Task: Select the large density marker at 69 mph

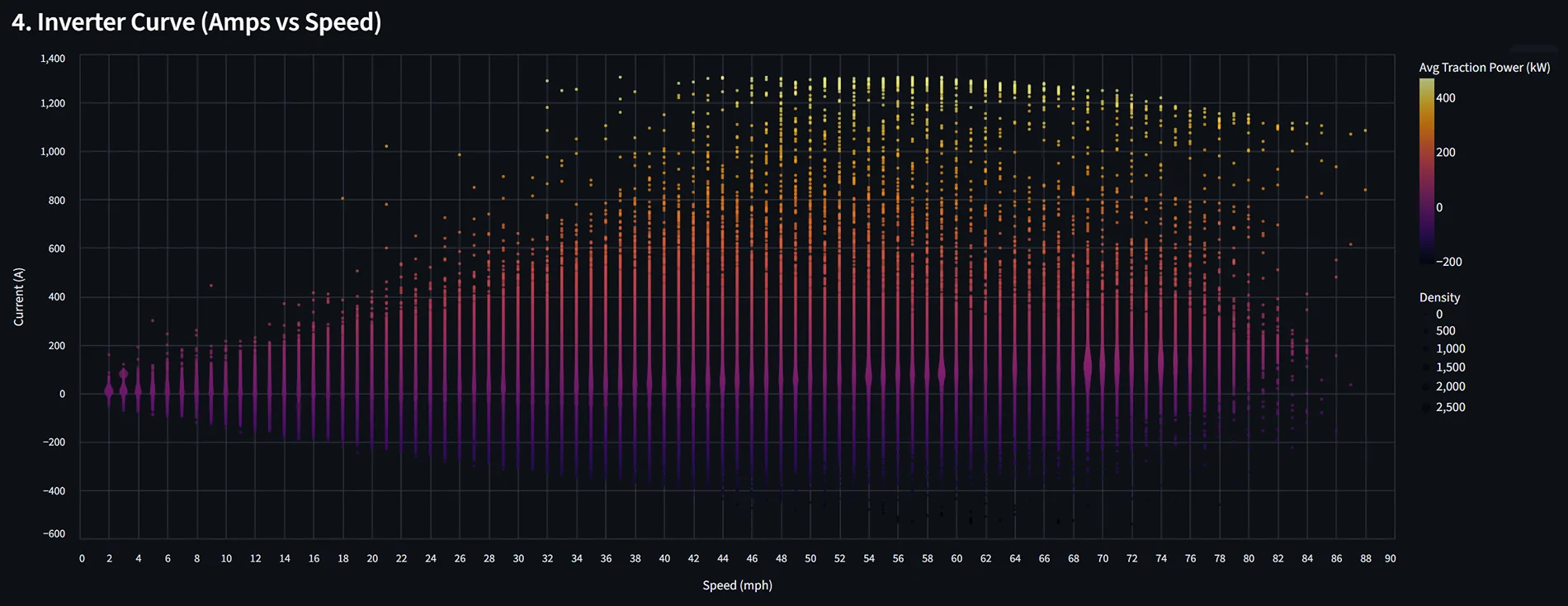Action: (x=1088, y=366)
